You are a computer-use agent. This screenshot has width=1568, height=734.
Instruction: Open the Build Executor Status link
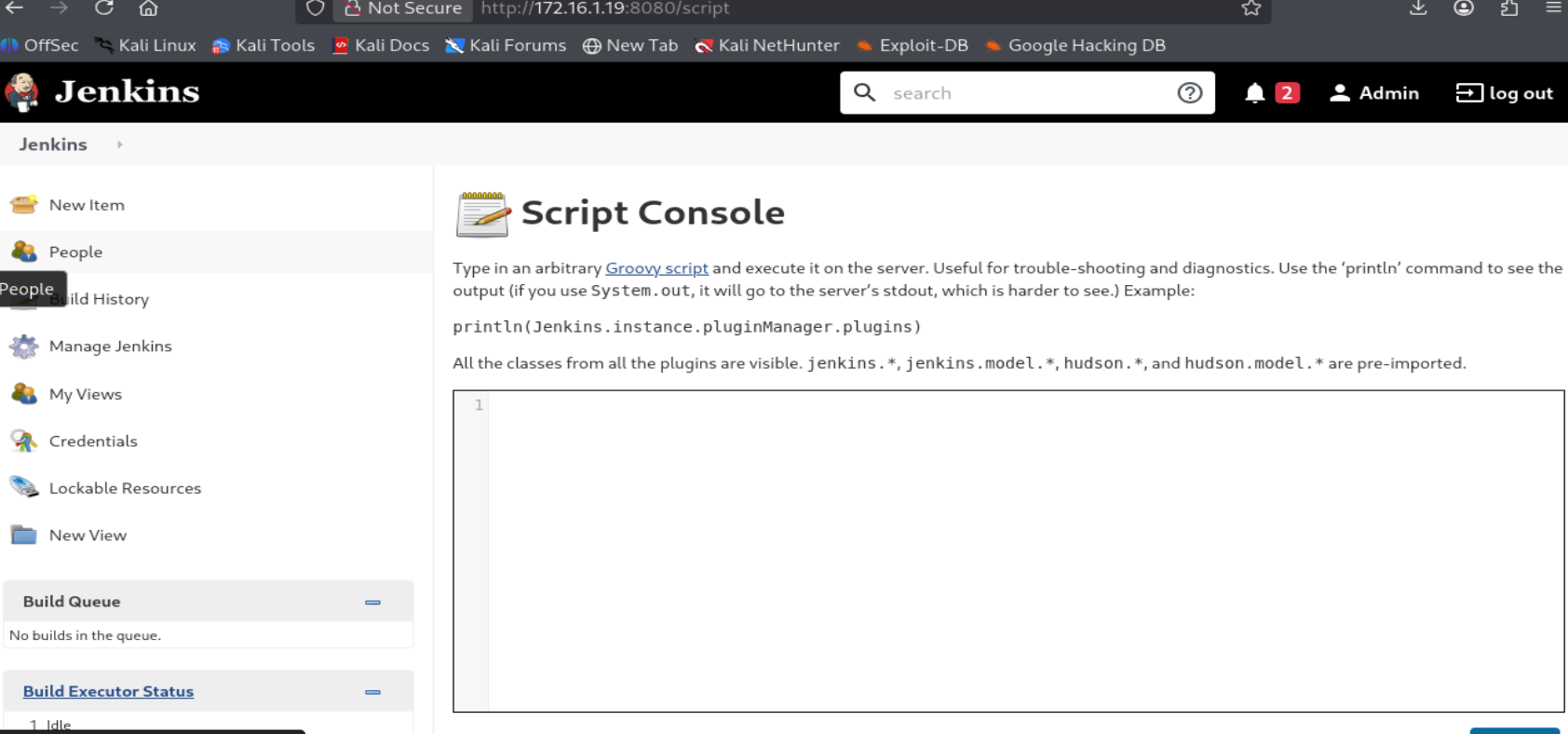[108, 691]
